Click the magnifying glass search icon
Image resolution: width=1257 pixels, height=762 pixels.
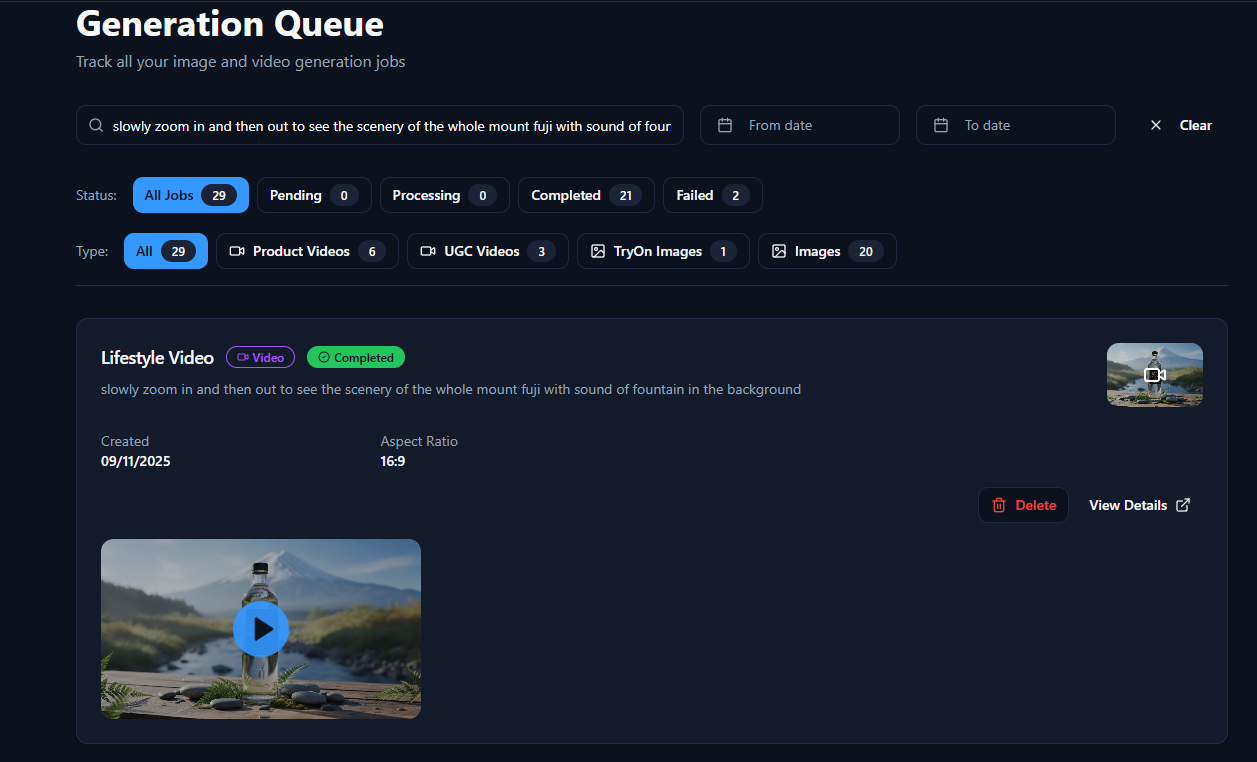pos(95,125)
